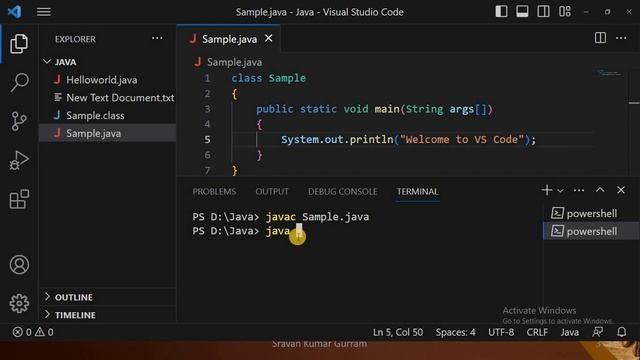Open the Source Control view
The image size is (640, 360).
[x=19, y=121]
